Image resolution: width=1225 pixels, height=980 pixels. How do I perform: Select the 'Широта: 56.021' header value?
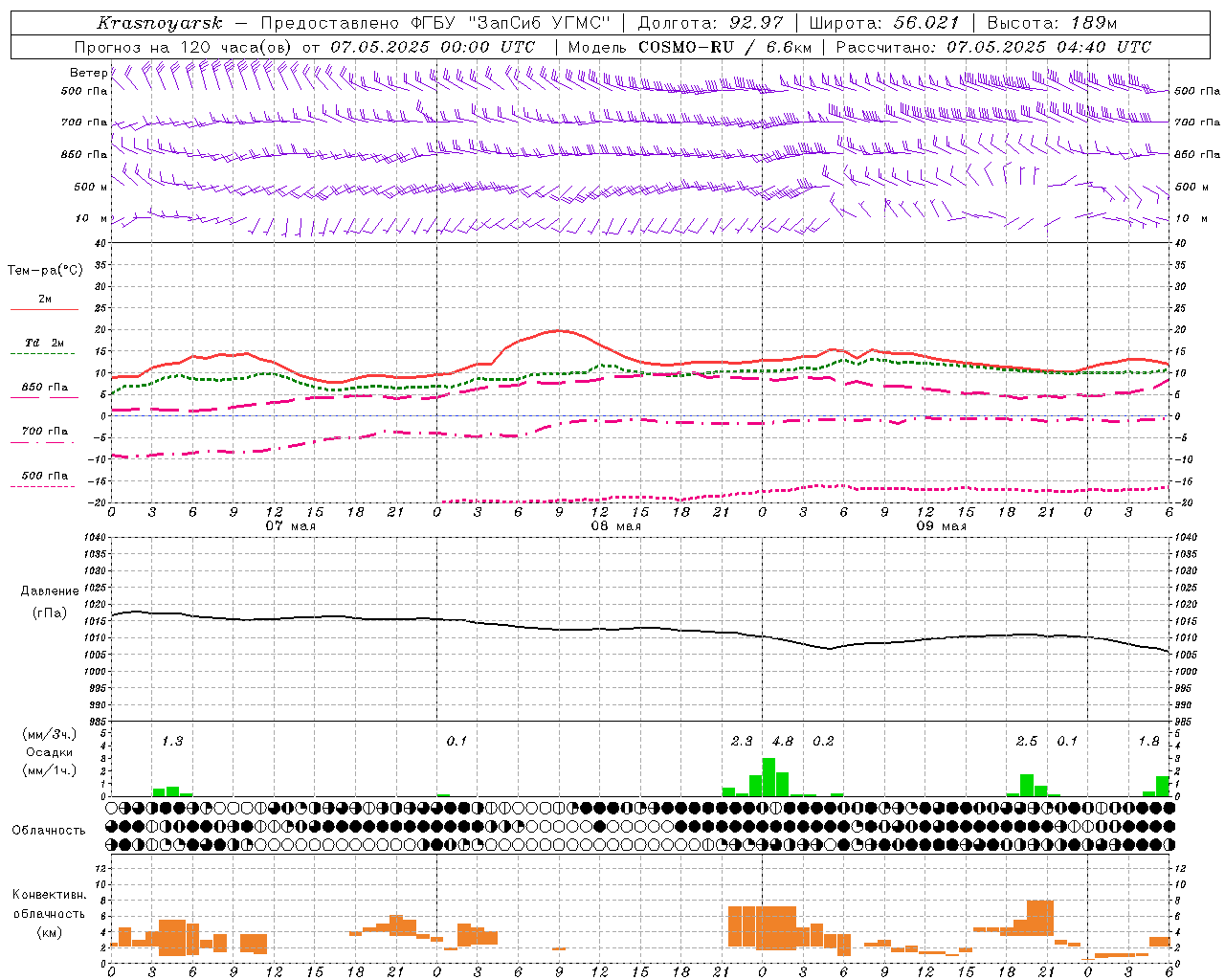(884, 23)
